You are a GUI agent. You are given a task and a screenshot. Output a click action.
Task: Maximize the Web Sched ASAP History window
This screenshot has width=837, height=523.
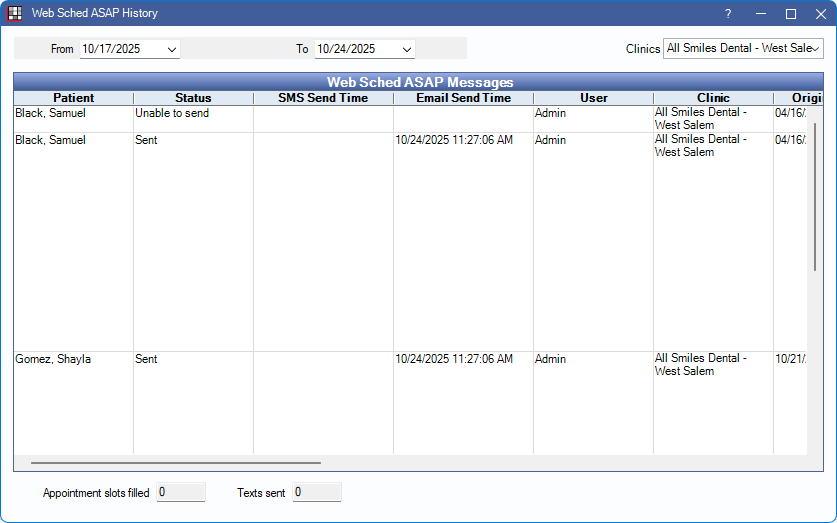(790, 14)
